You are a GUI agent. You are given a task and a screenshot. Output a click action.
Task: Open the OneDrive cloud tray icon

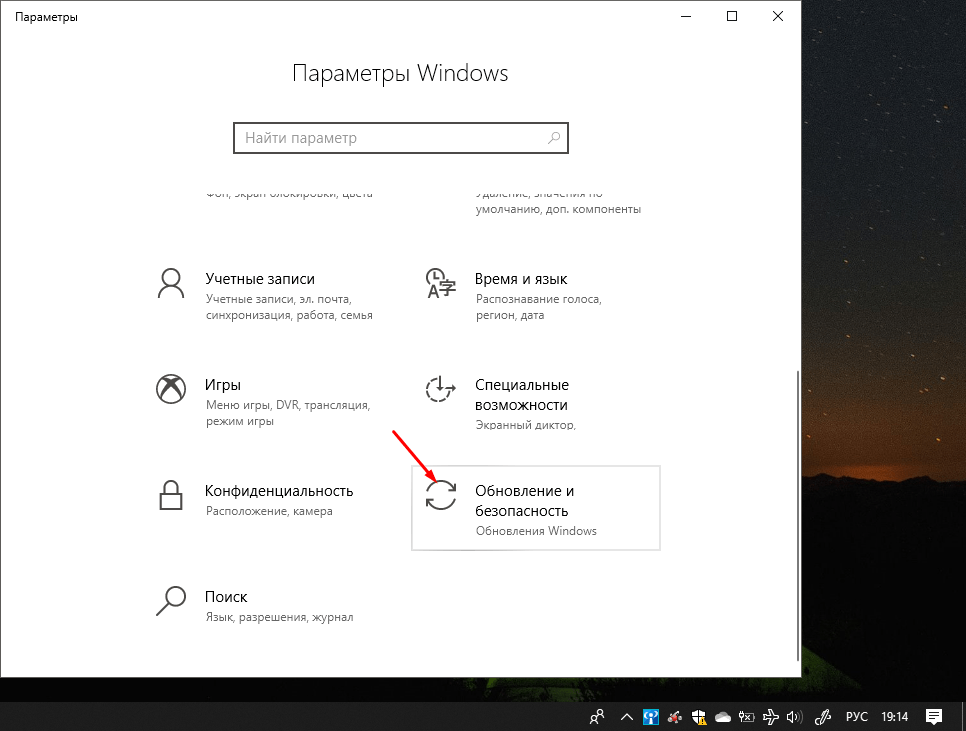[x=723, y=717]
